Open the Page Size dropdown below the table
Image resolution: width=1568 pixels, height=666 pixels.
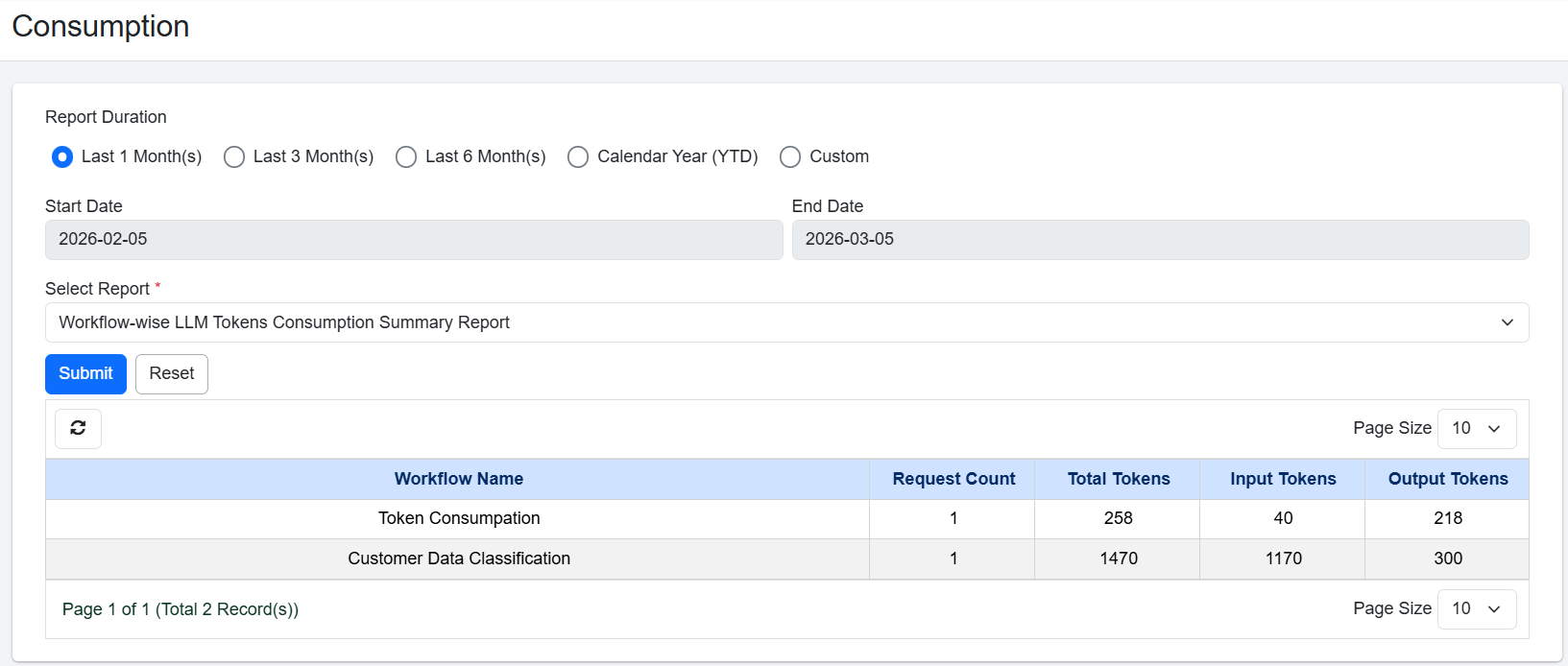(x=1477, y=608)
